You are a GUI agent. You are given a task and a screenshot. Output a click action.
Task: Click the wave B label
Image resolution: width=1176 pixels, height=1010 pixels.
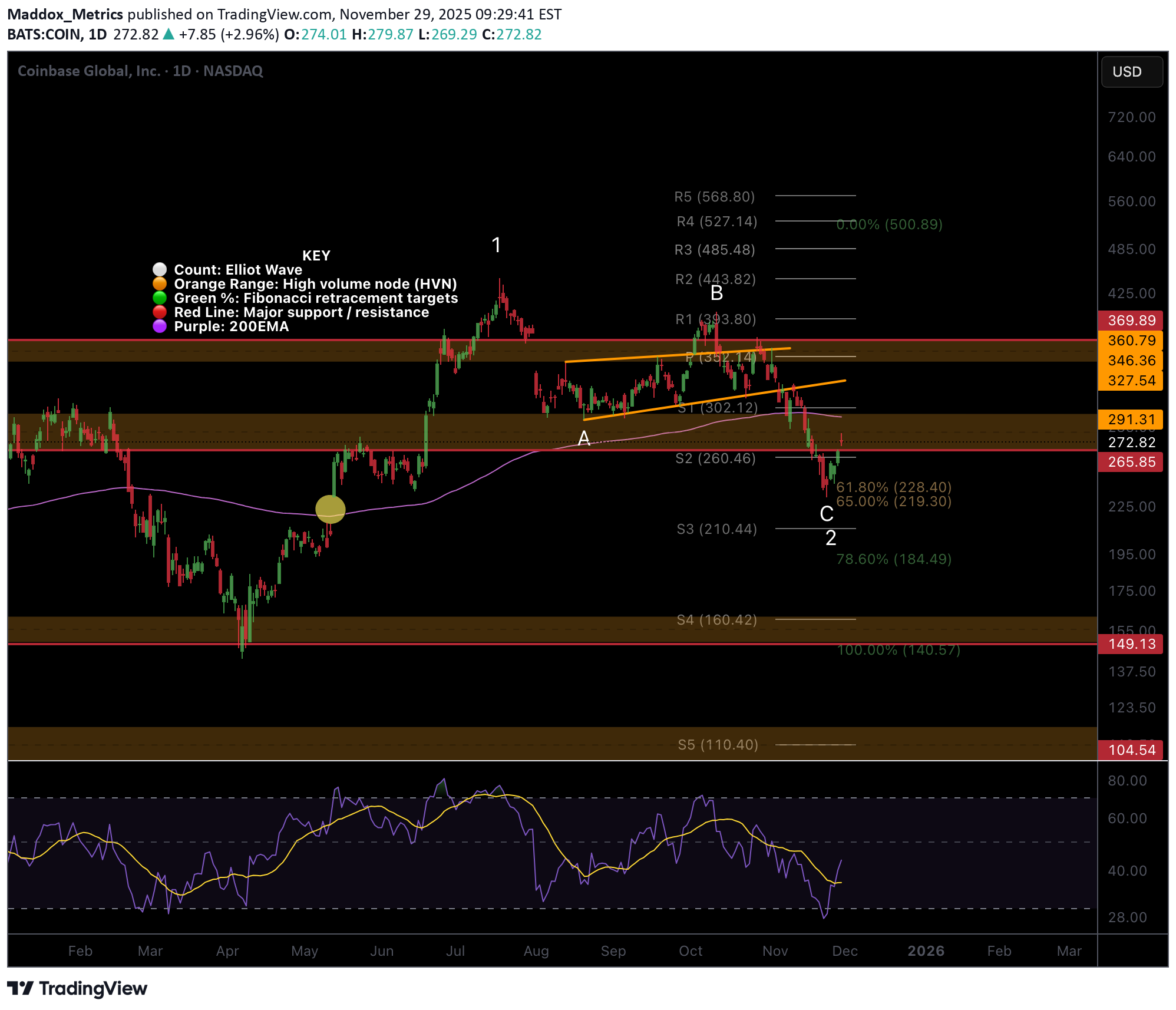click(716, 293)
